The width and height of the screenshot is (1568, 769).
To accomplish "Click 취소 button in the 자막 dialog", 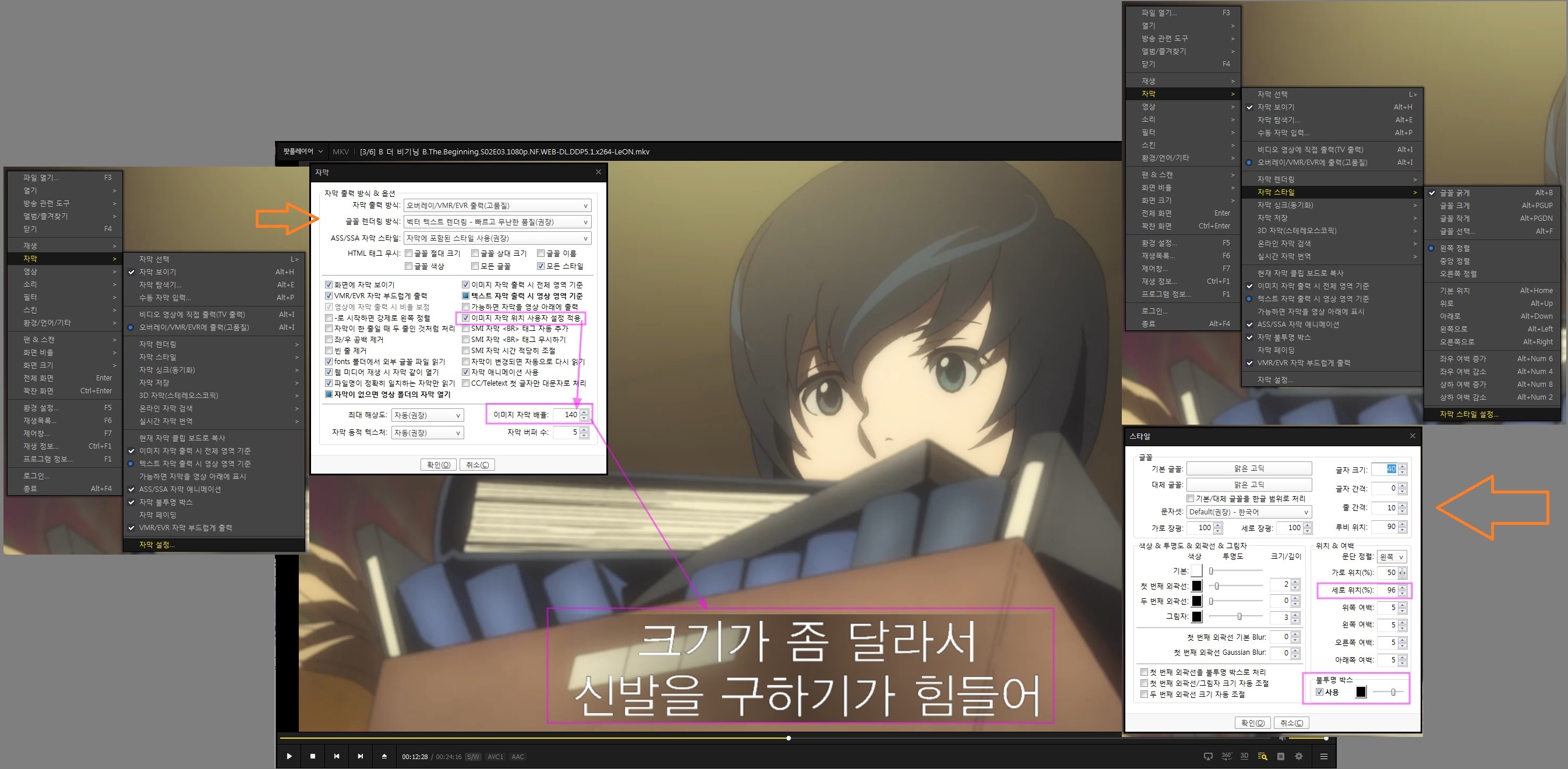I will pyautogui.click(x=477, y=464).
